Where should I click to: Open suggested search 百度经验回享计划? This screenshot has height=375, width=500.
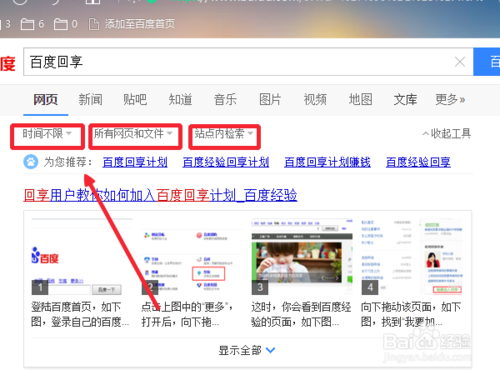click(x=226, y=162)
